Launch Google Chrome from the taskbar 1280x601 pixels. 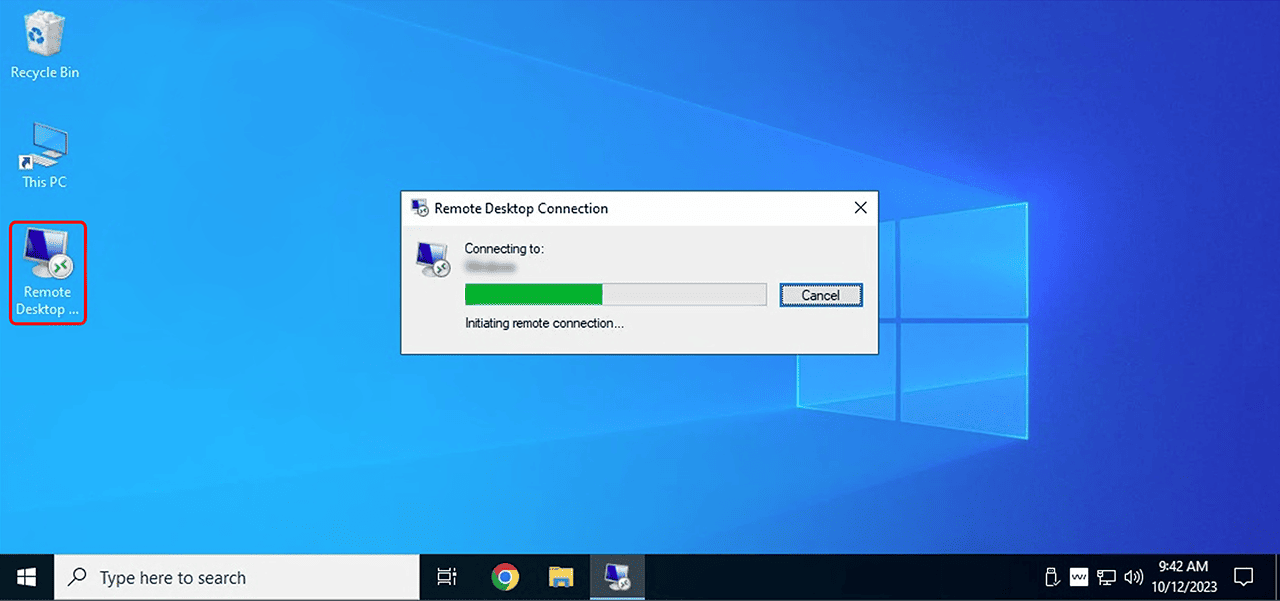pyautogui.click(x=505, y=577)
